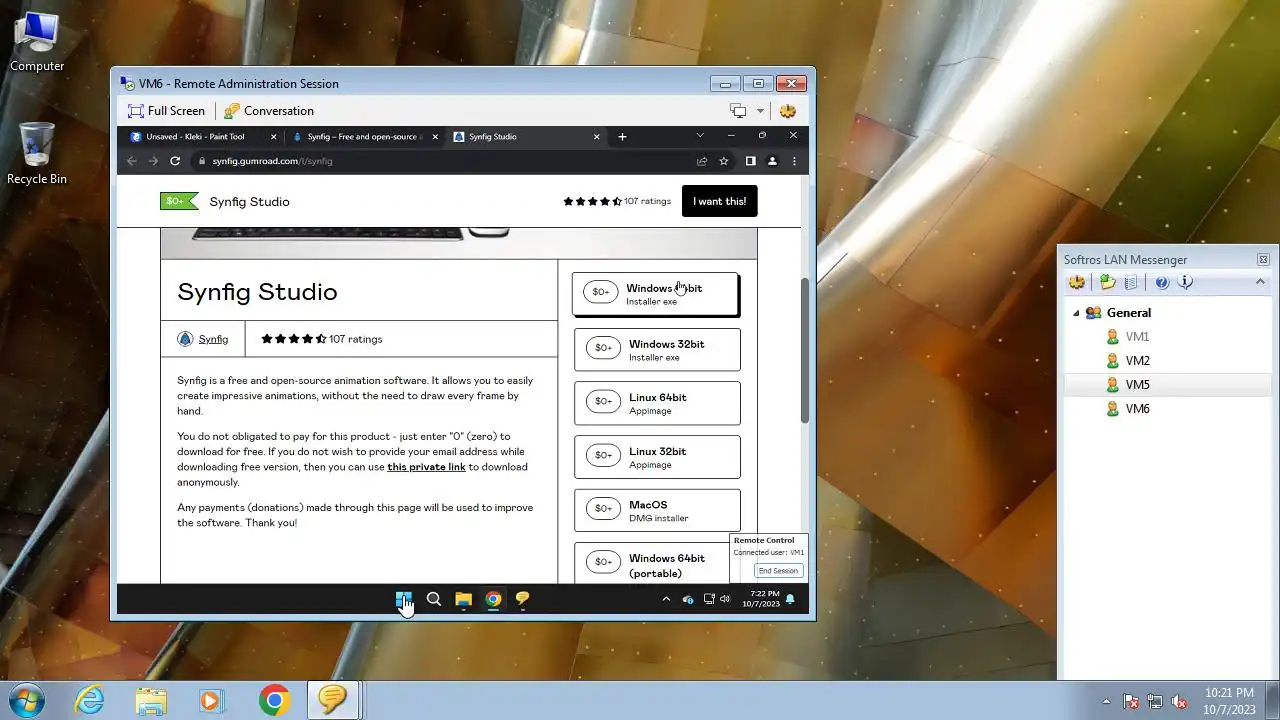Close Softros LAN Messenger panel
Screen dimensions: 1280x720
coord(1263,260)
